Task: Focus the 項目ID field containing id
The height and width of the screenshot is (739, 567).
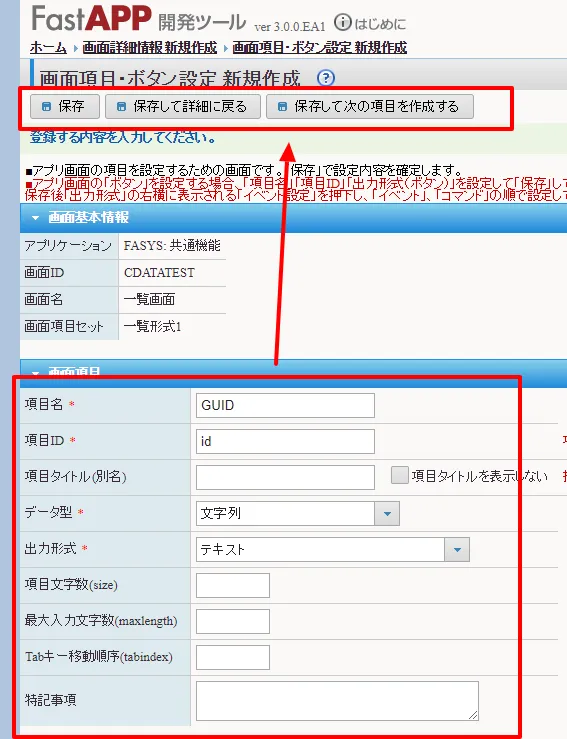Action: (x=285, y=441)
